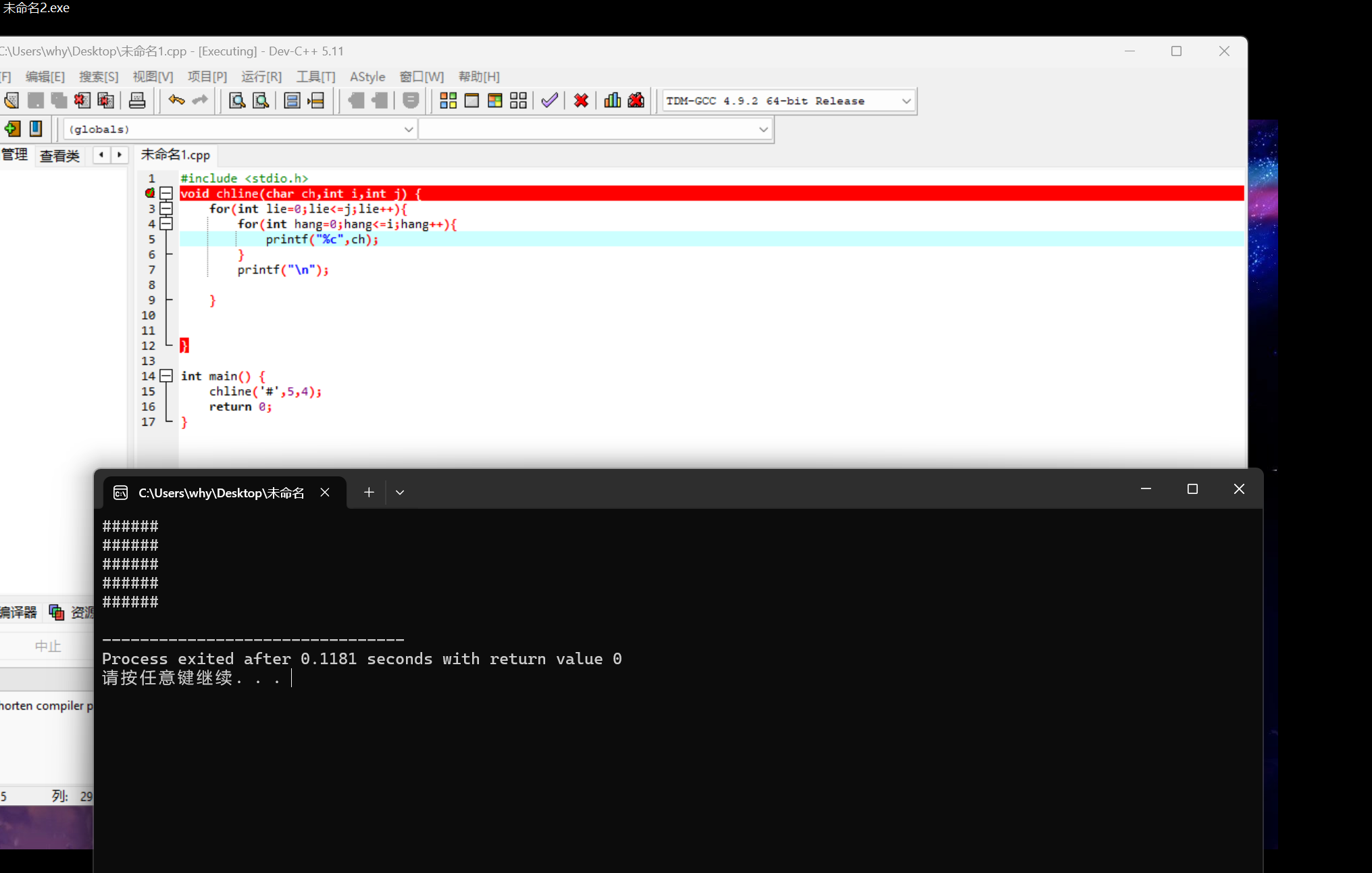This screenshot has width=1372, height=873.
Task: Click the Find magnifier icon
Action: pyautogui.click(x=237, y=101)
